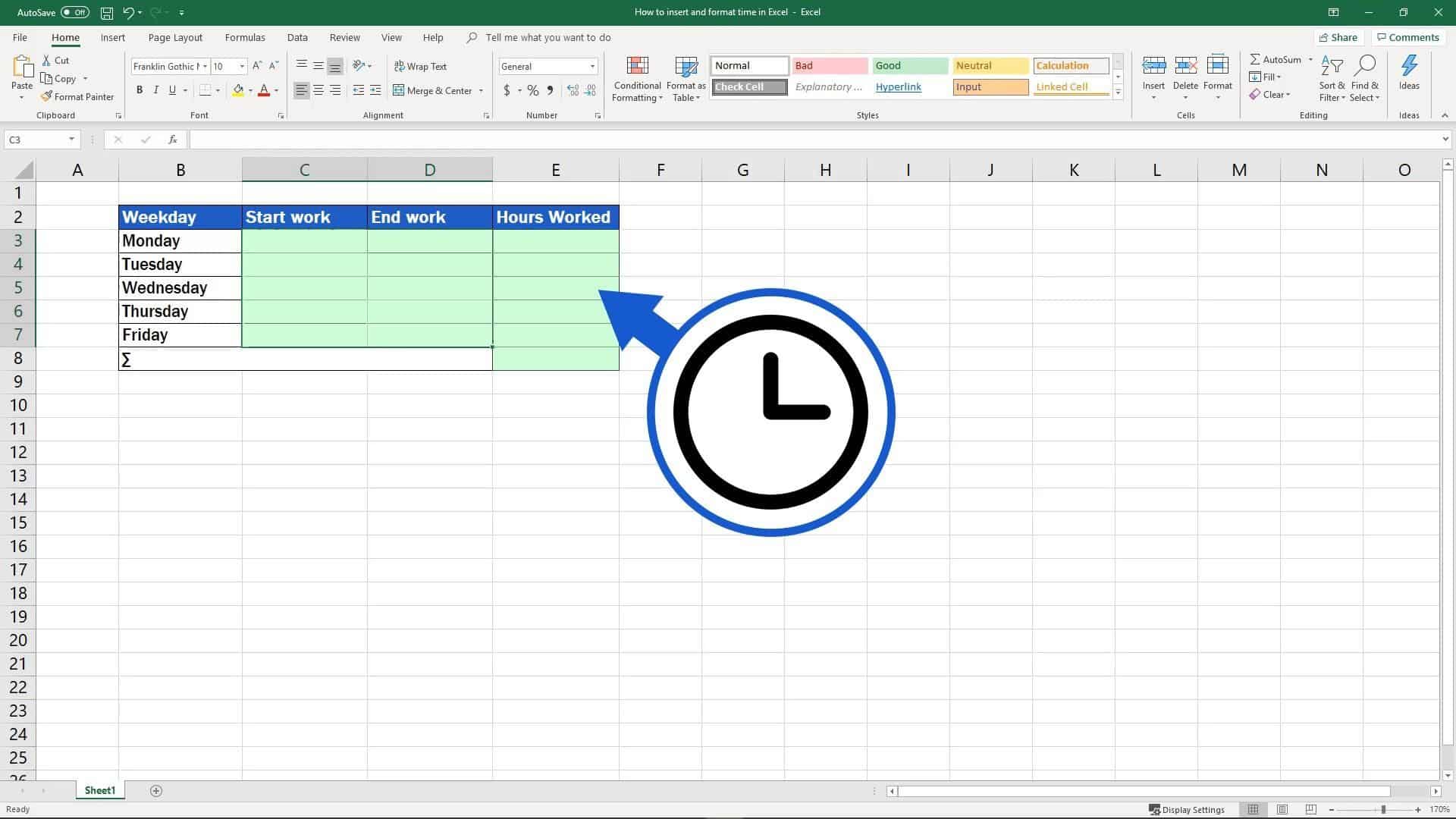The width and height of the screenshot is (1456, 819).
Task: Click the Accounting dollar format icon
Action: point(507,90)
